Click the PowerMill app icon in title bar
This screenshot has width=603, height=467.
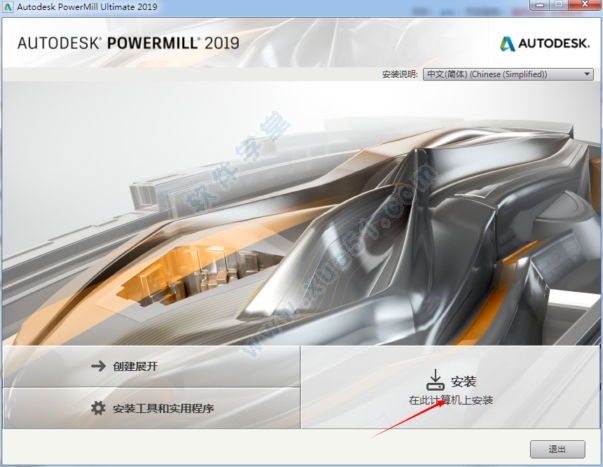click(9, 8)
